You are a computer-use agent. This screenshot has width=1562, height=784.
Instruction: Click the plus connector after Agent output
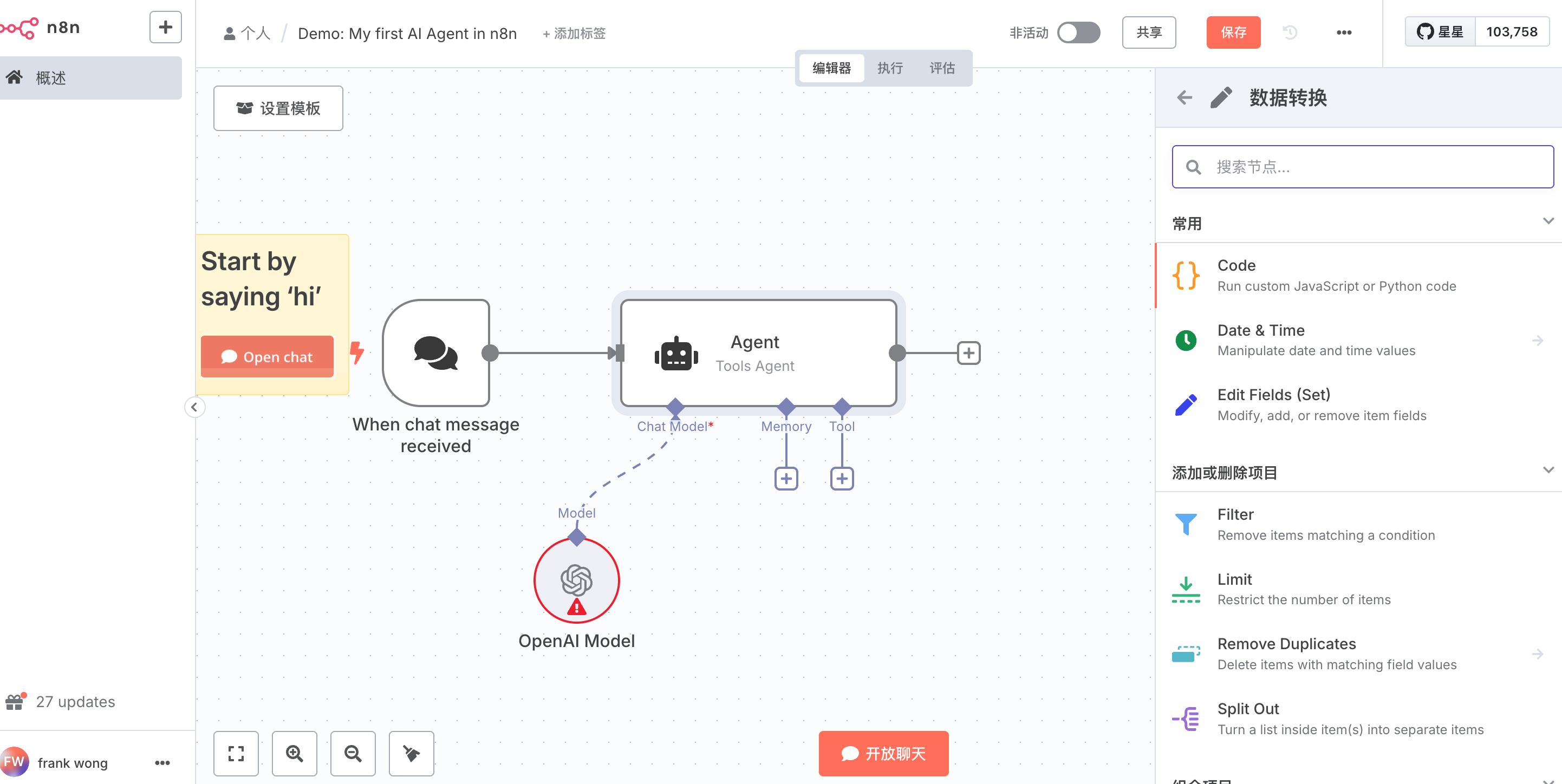pyautogui.click(x=969, y=353)
